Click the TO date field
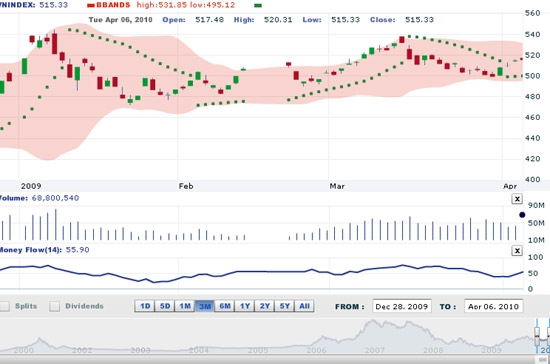 [494, 306]
